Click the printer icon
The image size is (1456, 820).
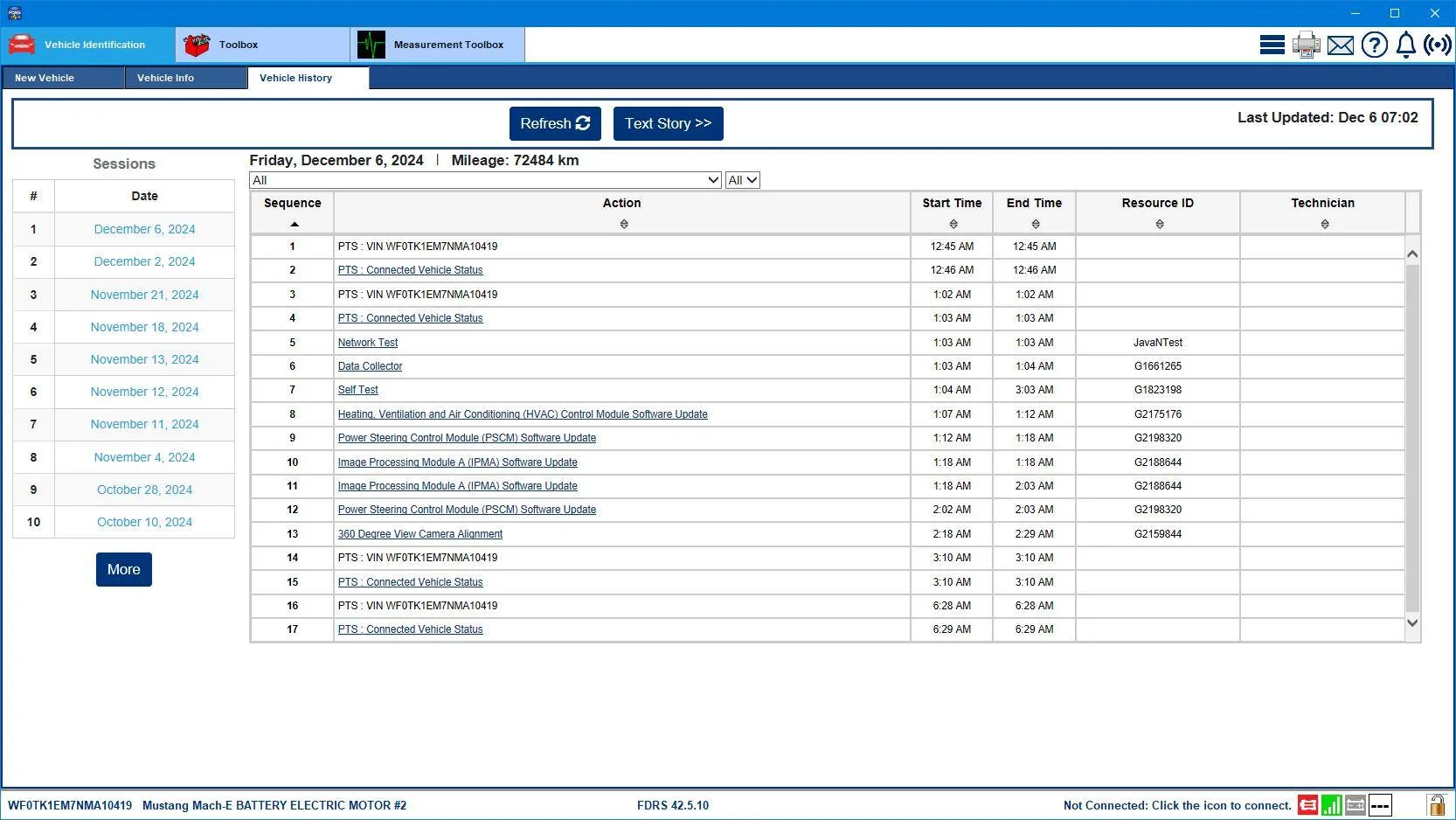(x=1306, y=45)
